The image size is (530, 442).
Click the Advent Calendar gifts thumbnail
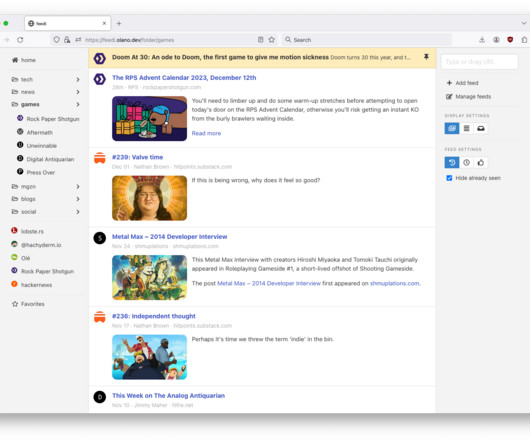[x=149, y=119]
